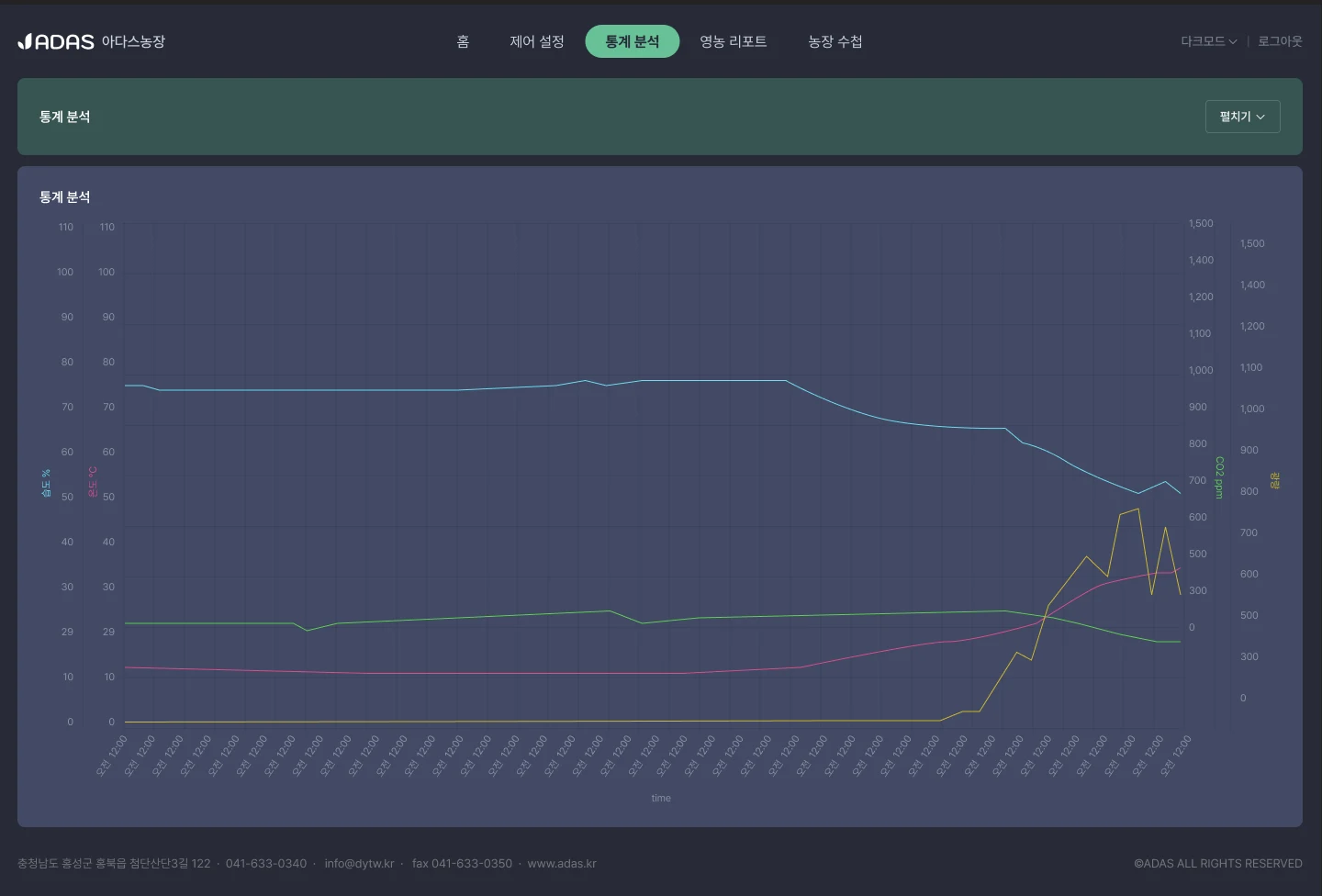Viewport: 1322px width, 896px height.
Task: Click the time label under the chart
Action: [661, 799]
